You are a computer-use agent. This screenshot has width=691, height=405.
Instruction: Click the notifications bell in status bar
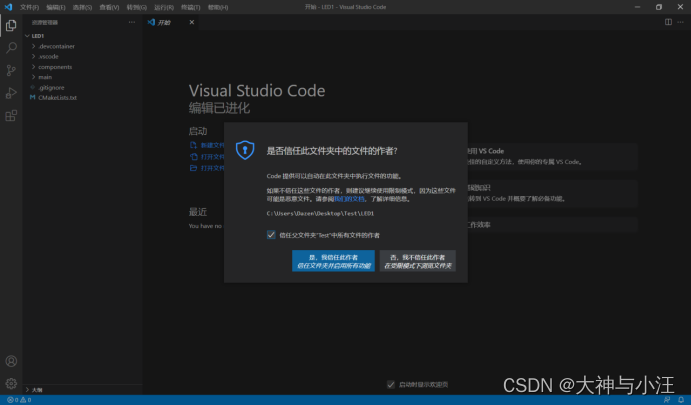tap(681, 400)
